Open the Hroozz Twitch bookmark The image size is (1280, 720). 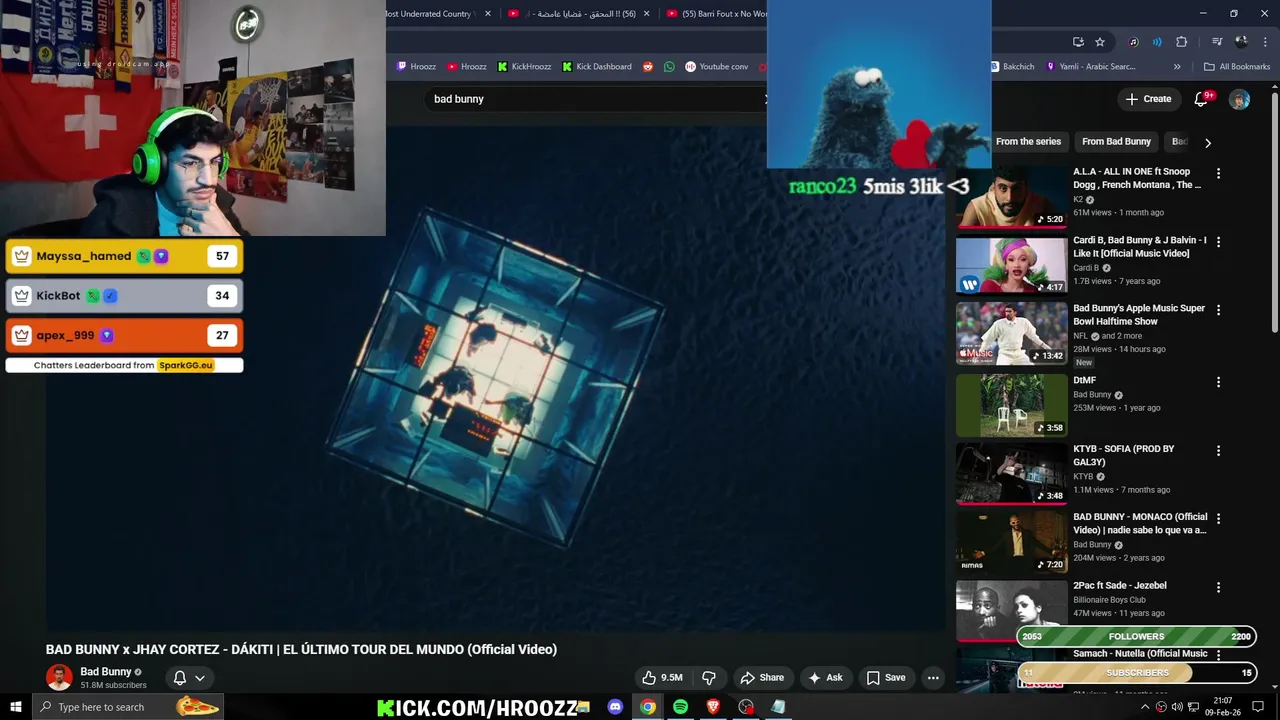click(416, 67)
